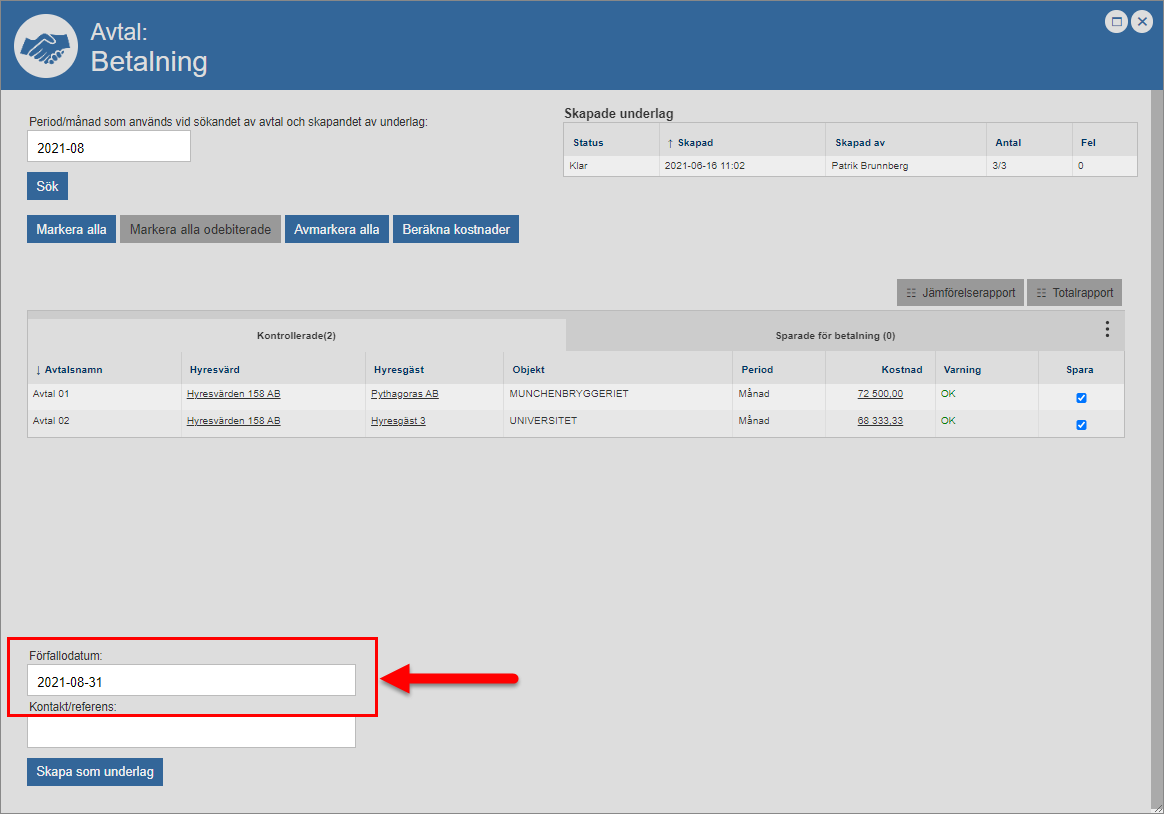Toggle Spara checkbox for Avtal 02

1081,425
